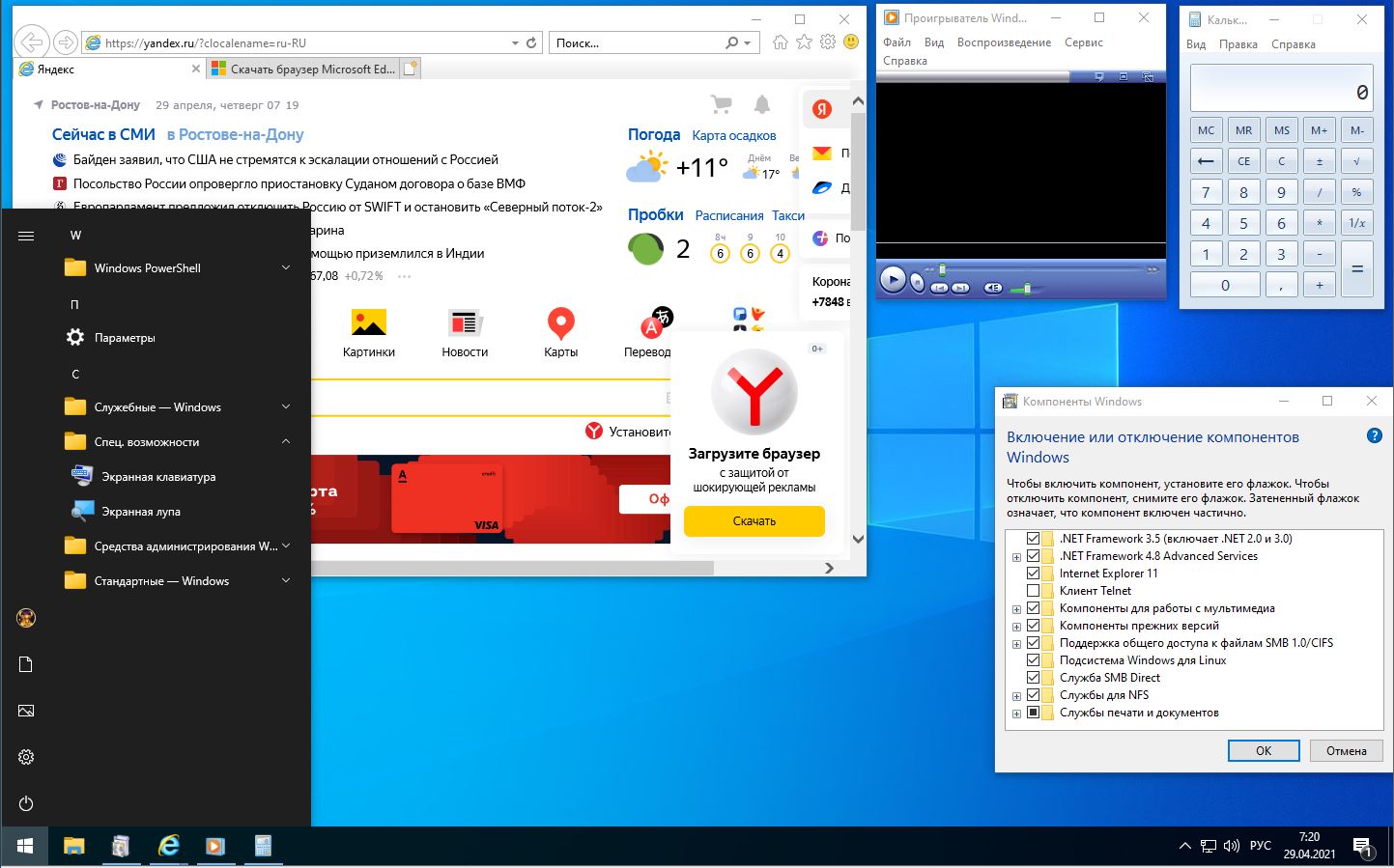Uncheck Internet Explorer 11 component
The image size is (1394, 868).
(x=1033, y=574)
